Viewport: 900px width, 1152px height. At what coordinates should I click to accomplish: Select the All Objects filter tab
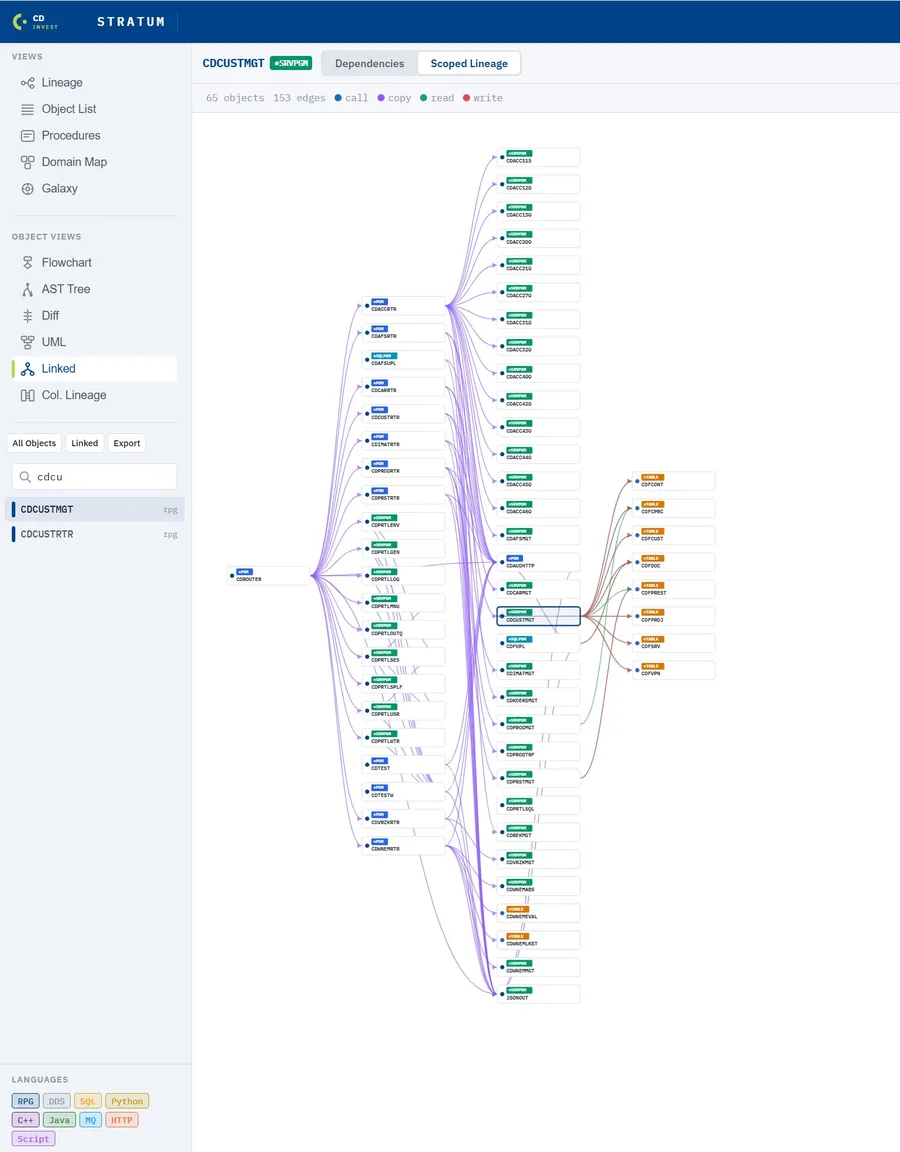(x=34, y=443)
